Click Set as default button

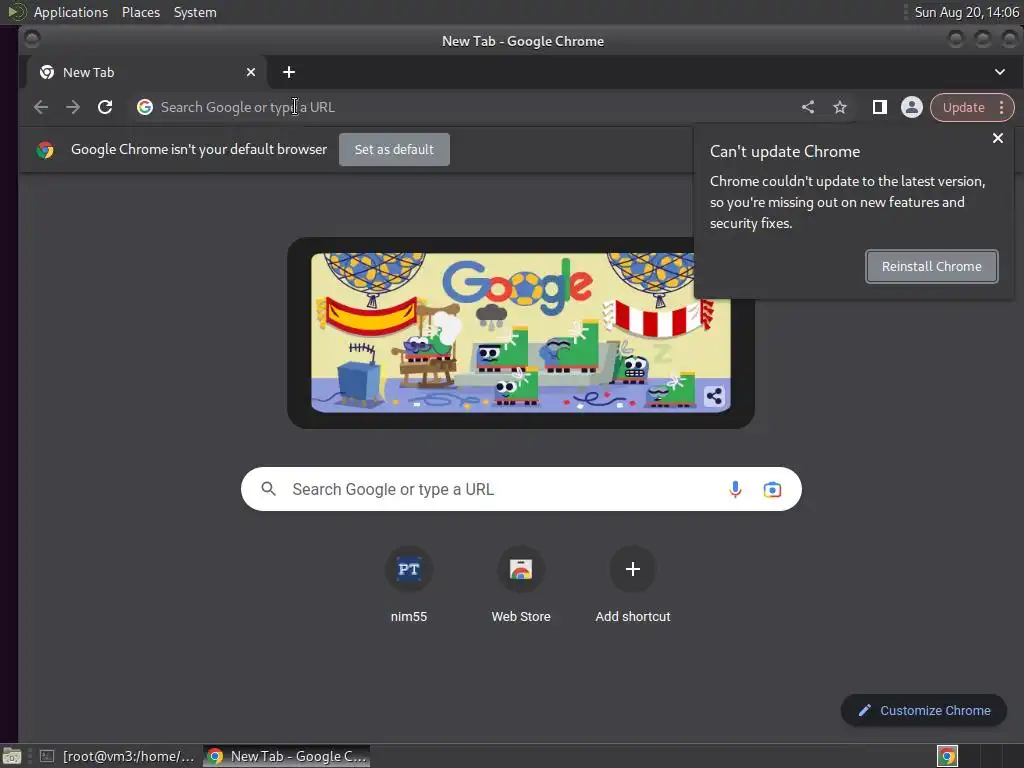394,150
